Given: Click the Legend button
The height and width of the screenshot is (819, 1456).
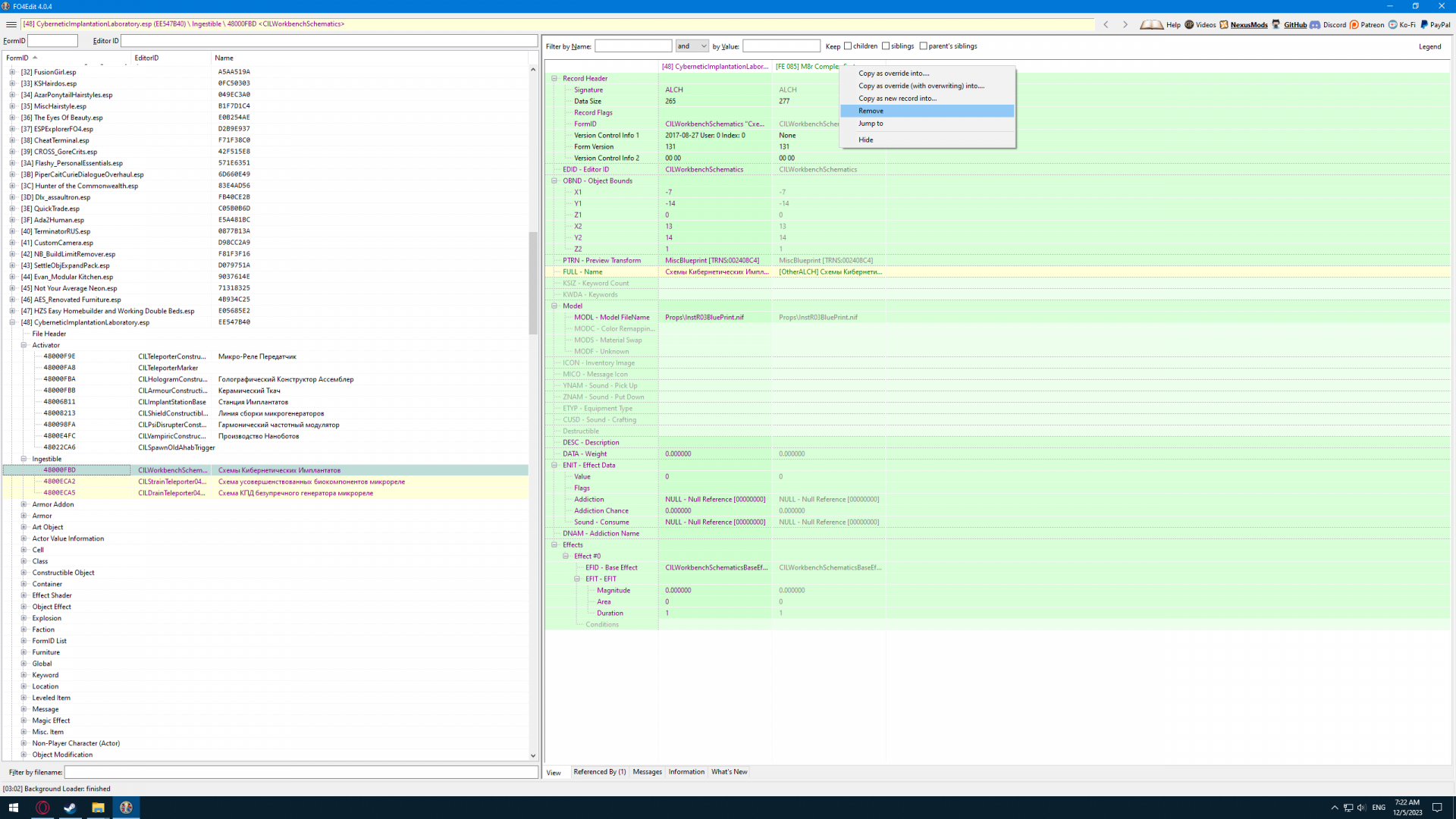Looking at the screenshot, I should 1429,46.
